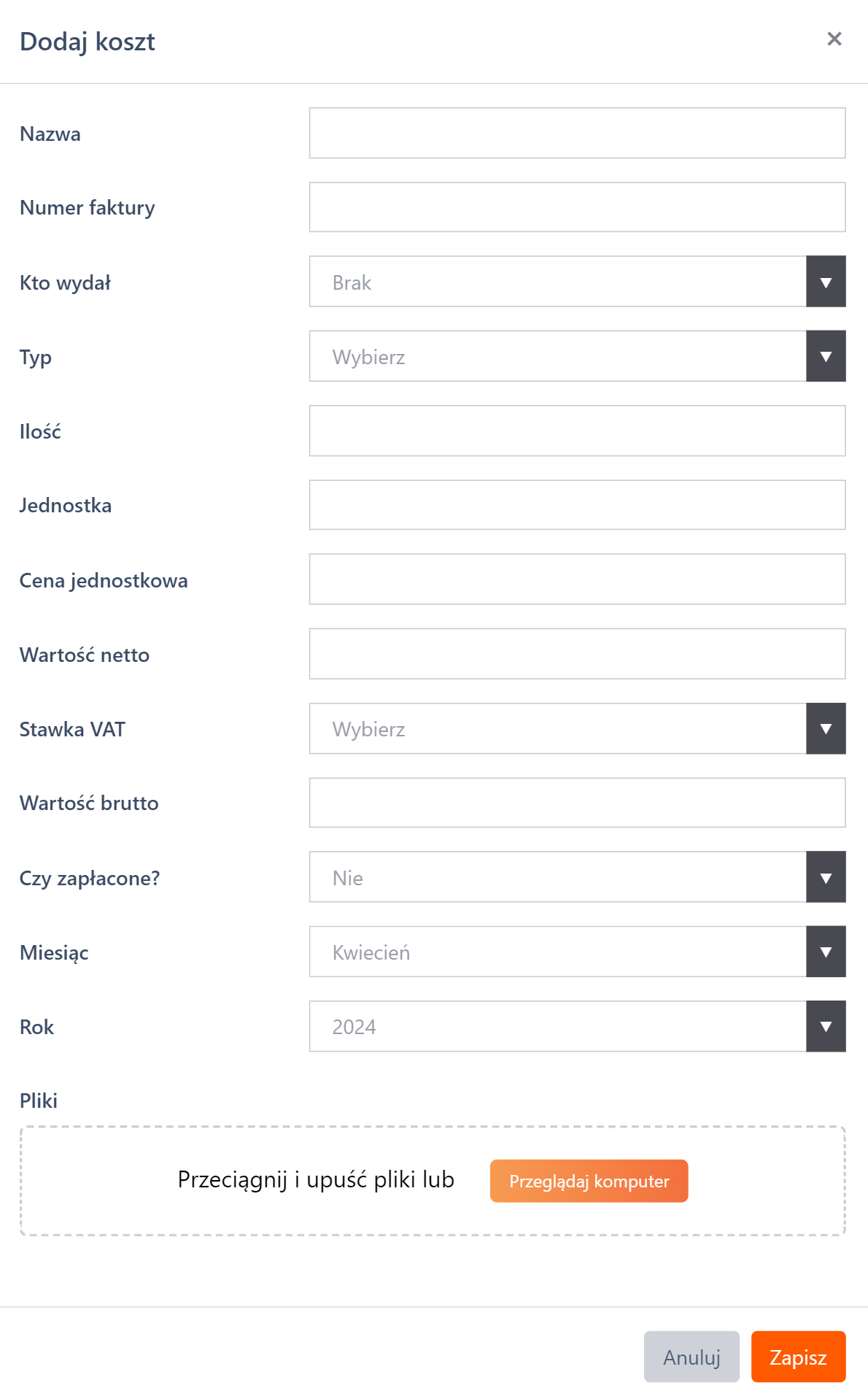Select the Jednostka text field
This screenshot has height=1399, width=868.
[577, 505]
